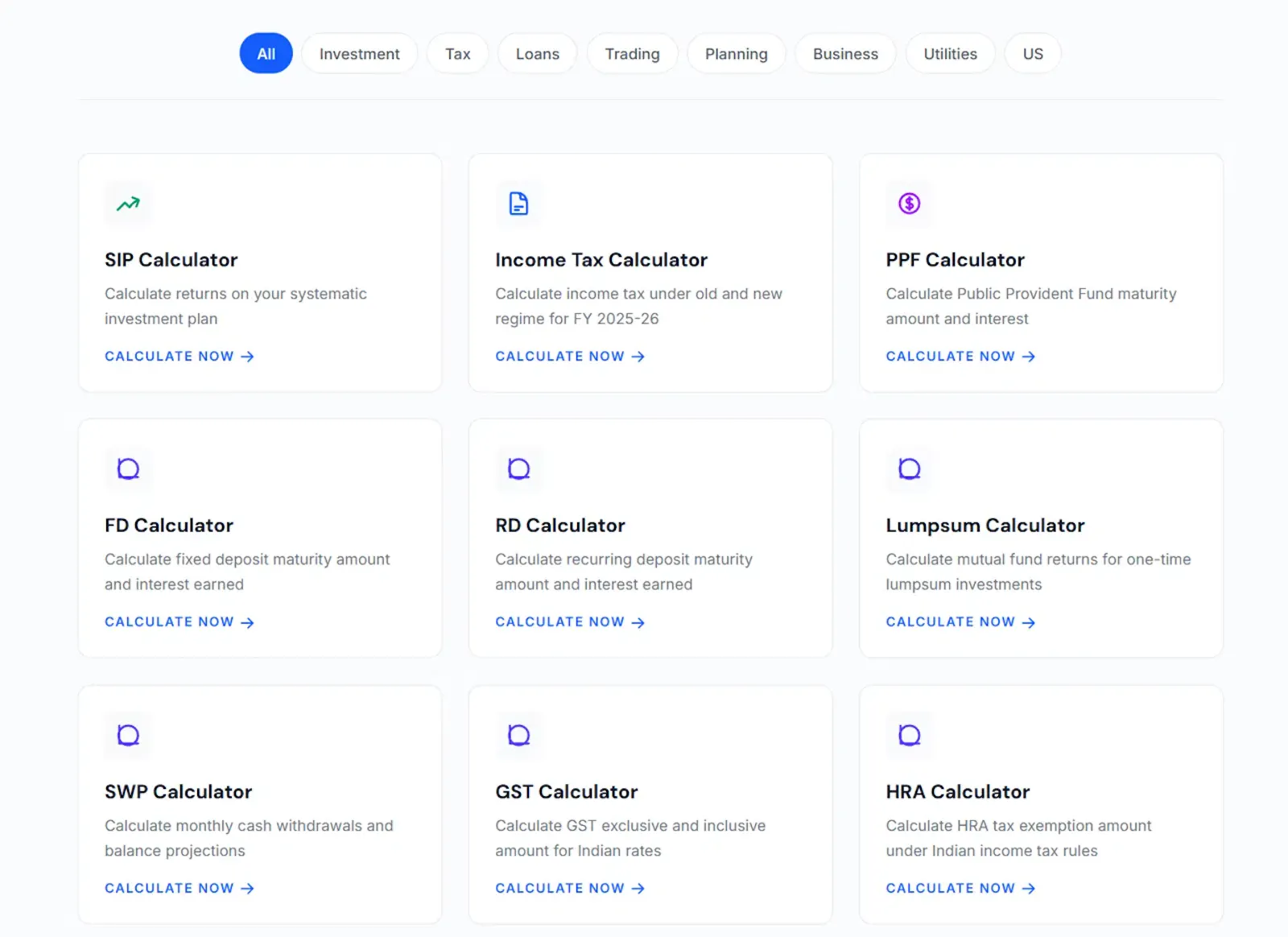Click the RD Calculator card icon
Viewport: 1288px width, 937px height.
519,468
